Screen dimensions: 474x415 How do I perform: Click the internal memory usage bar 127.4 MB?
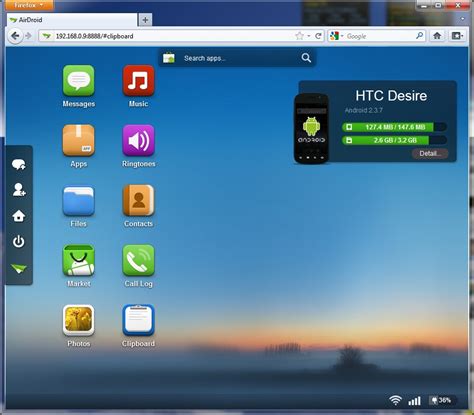pos(394,127)
